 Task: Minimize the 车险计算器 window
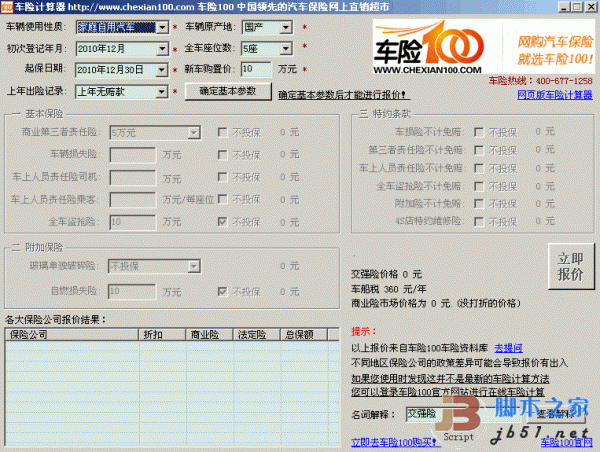point(564,7)
